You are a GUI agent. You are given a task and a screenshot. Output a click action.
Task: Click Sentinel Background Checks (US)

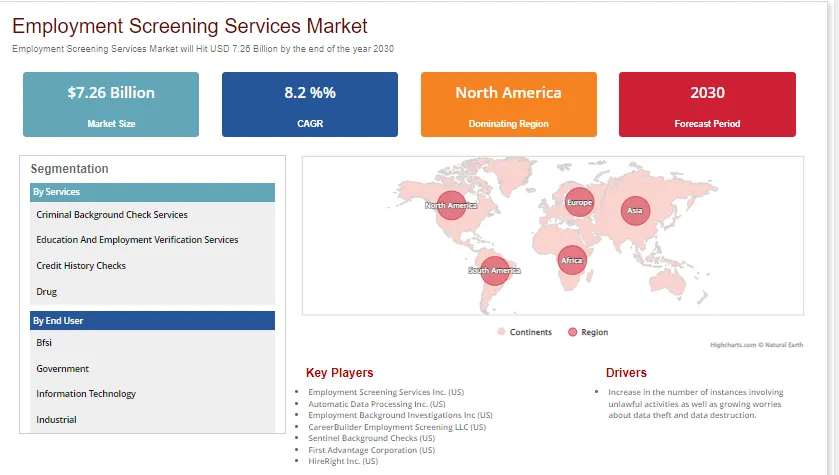click(x=371, y=438)
